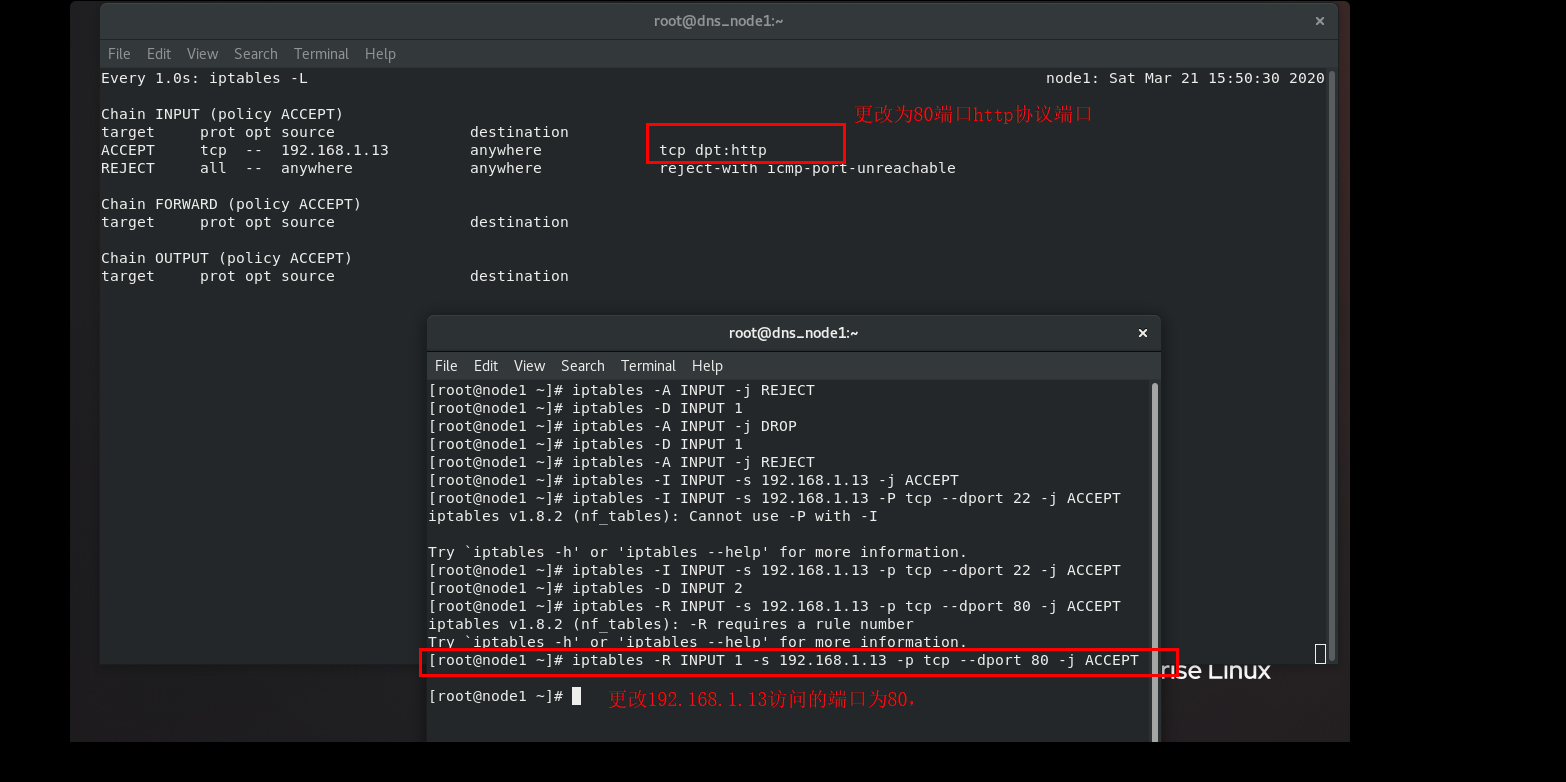Click 'Every 1.0s: iptables -L' header
The height and width of the screenshot is (782, 1566).
[x=204, y=78]
